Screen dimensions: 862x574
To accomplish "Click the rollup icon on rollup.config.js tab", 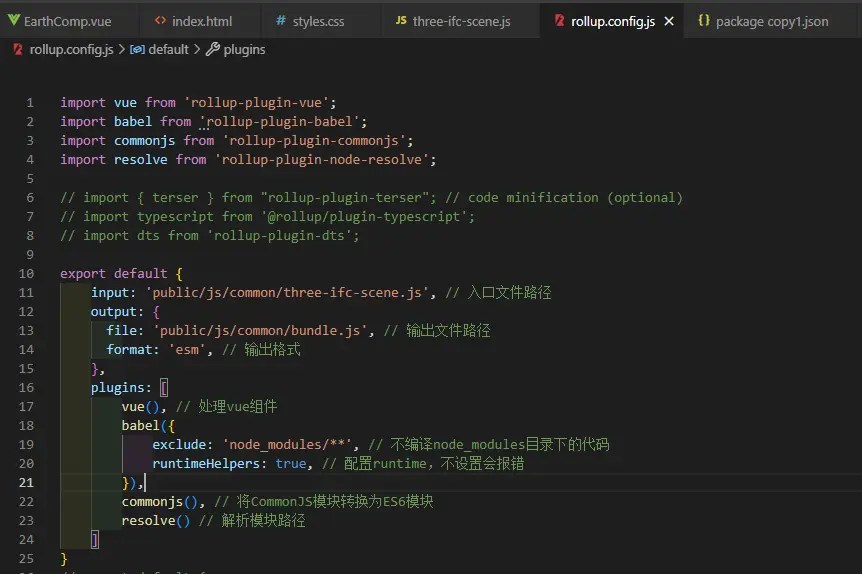I will point(560,20).
